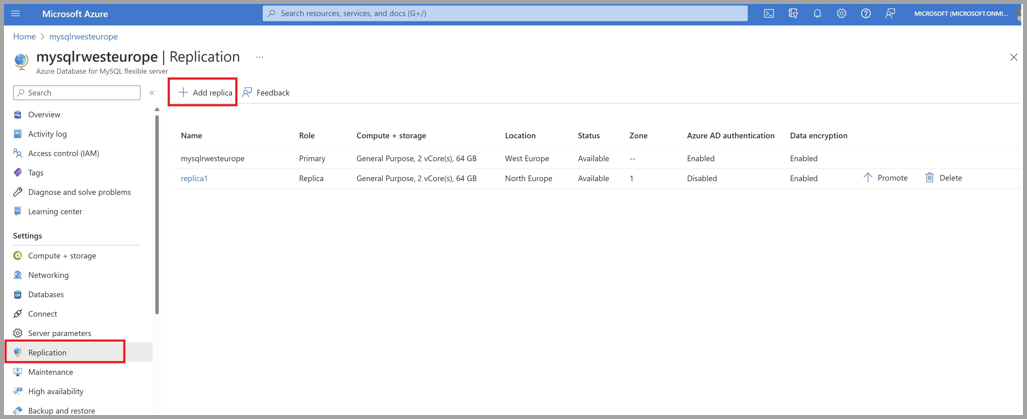Close the Replication blade
Viewport: 1027px width, 419px height.
point(1013,58)
